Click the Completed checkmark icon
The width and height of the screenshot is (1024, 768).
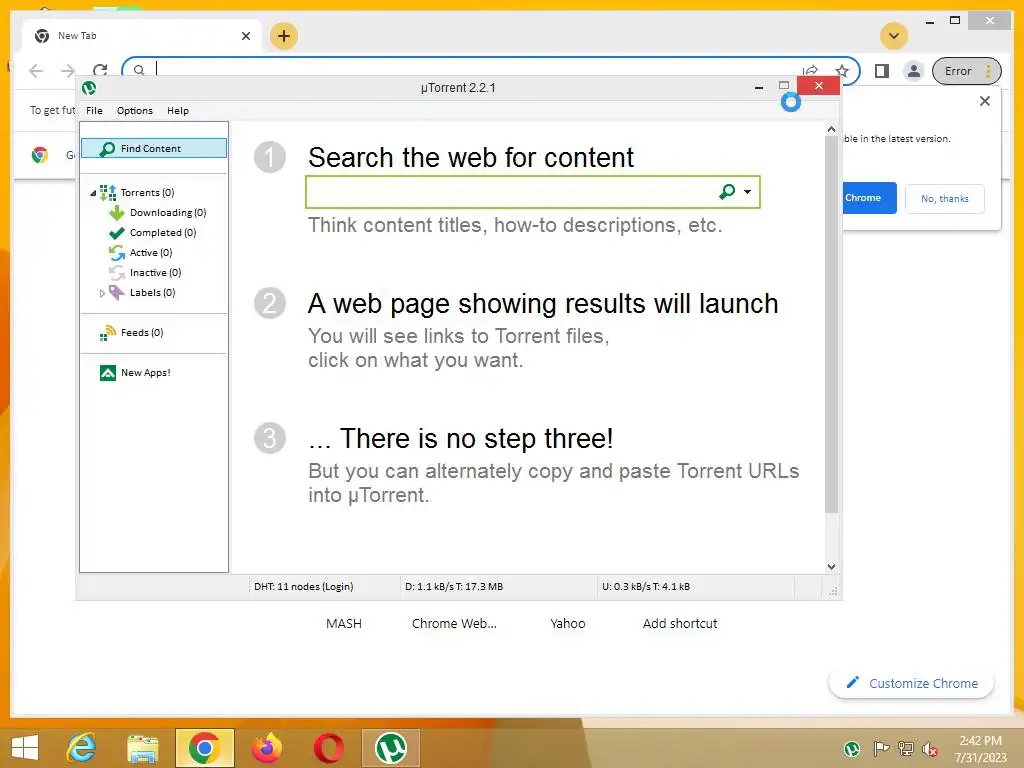point(117,233)
